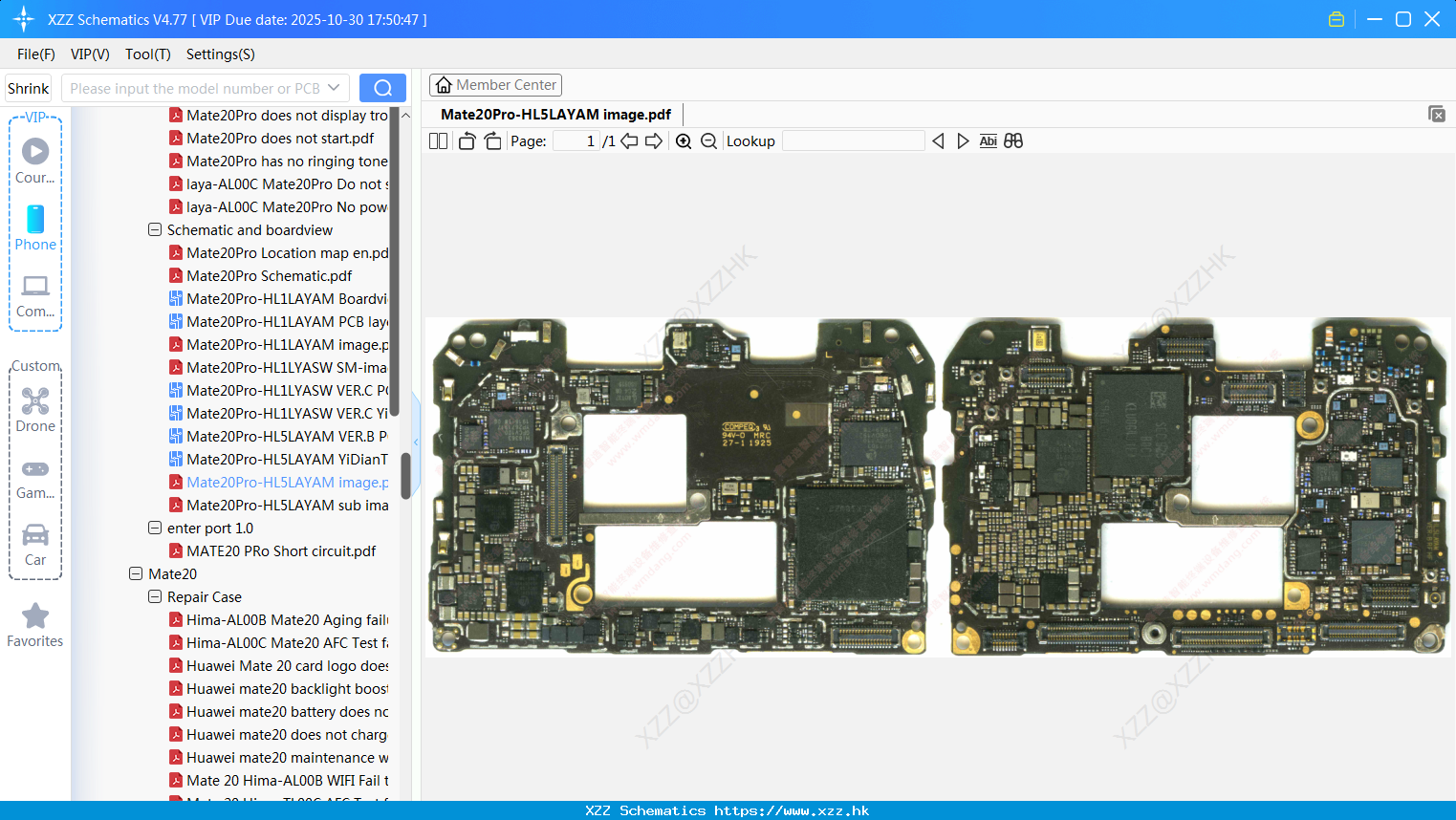The width and height of the screenshot is (1456, 820).
Task: Click the Member Center button
Action: pyautogui.click(x=495, y=85)
